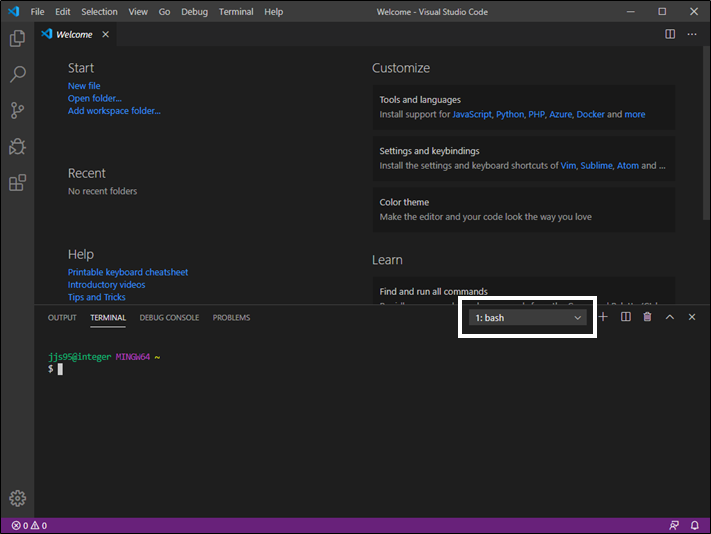Viewport: 711px width, 534px height.
Task: Close the Welcome tab
Action: pyautogui.click(x=105, y=34)
